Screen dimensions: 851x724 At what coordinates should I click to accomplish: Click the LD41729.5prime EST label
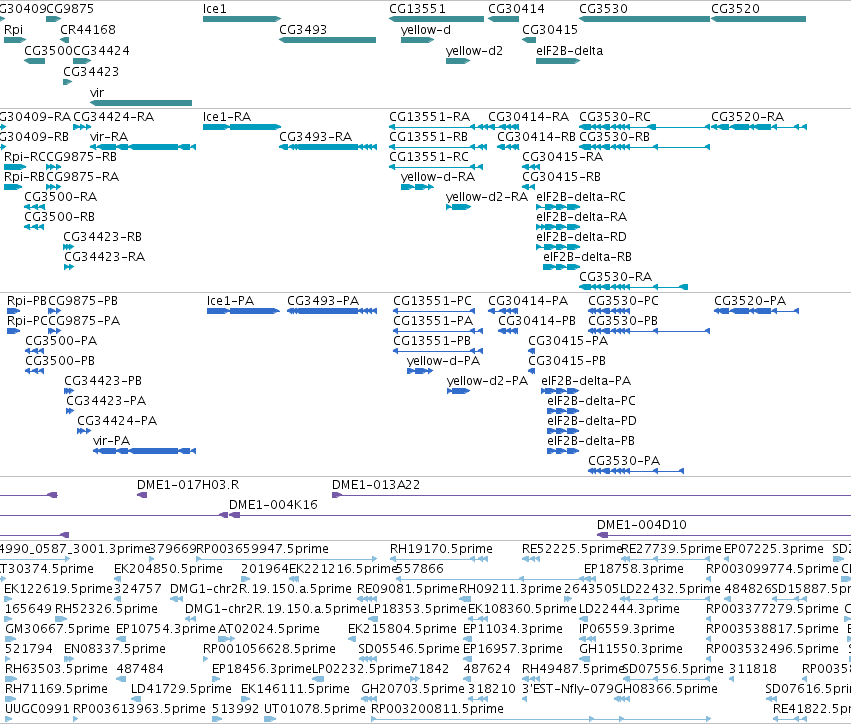pos(181,689)
